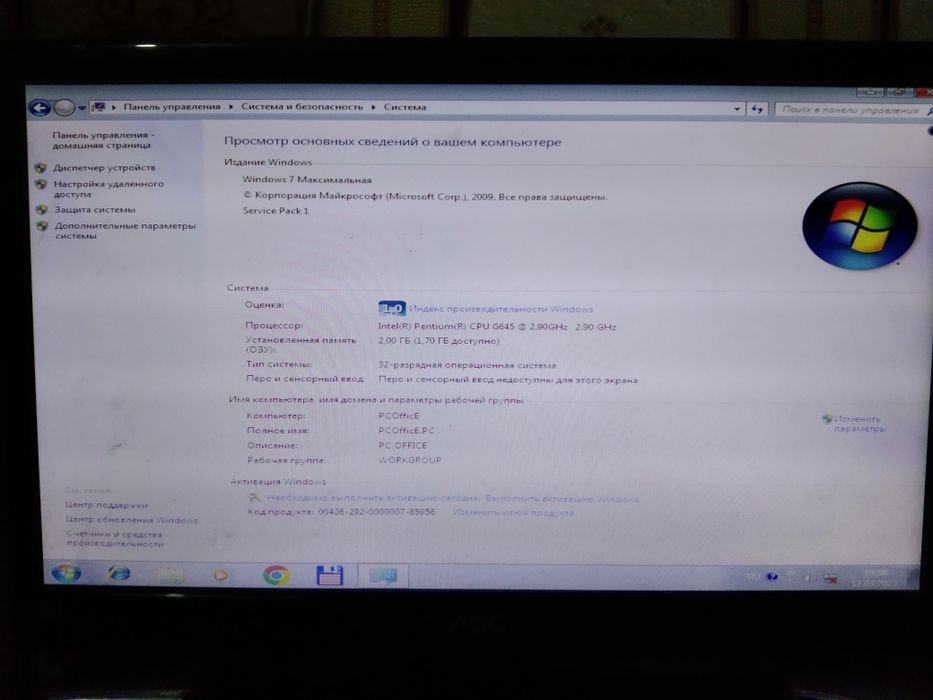This screenshot has height=700, width=933.
Task: Go back with the Back arrow button
Action: click(40, 108)
